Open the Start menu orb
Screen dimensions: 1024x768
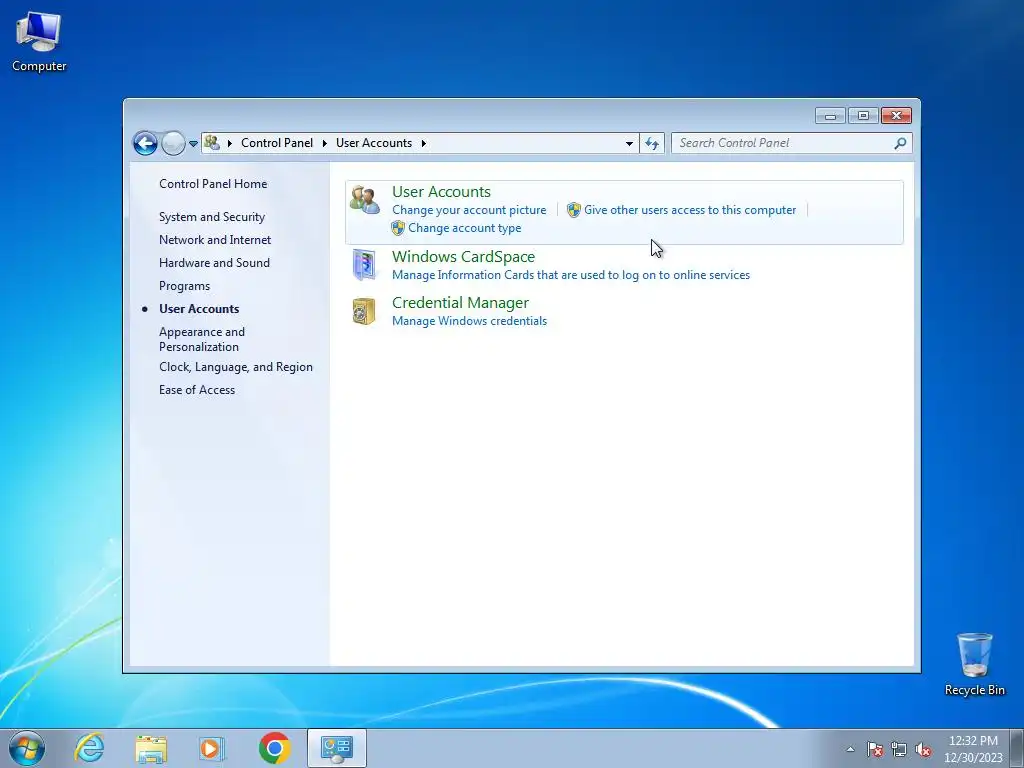[x=27, y=748]
